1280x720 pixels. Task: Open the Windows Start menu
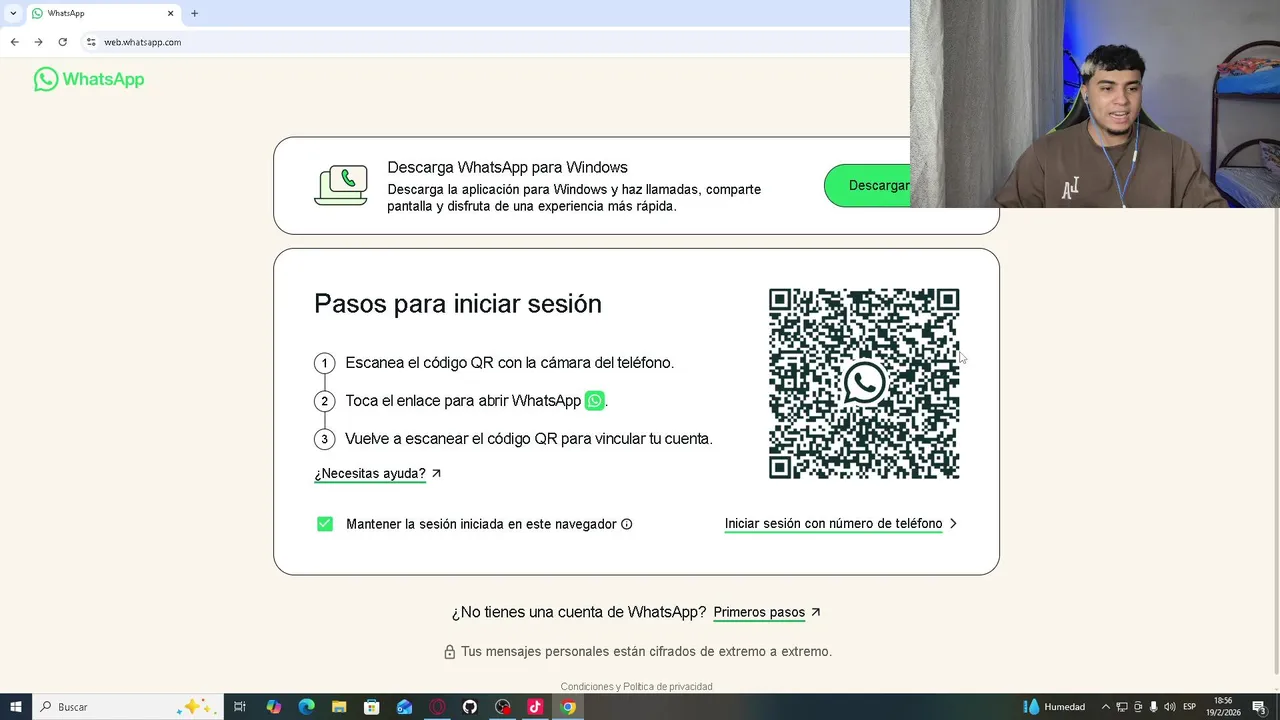pyautogui.click(x=16, y=707)
